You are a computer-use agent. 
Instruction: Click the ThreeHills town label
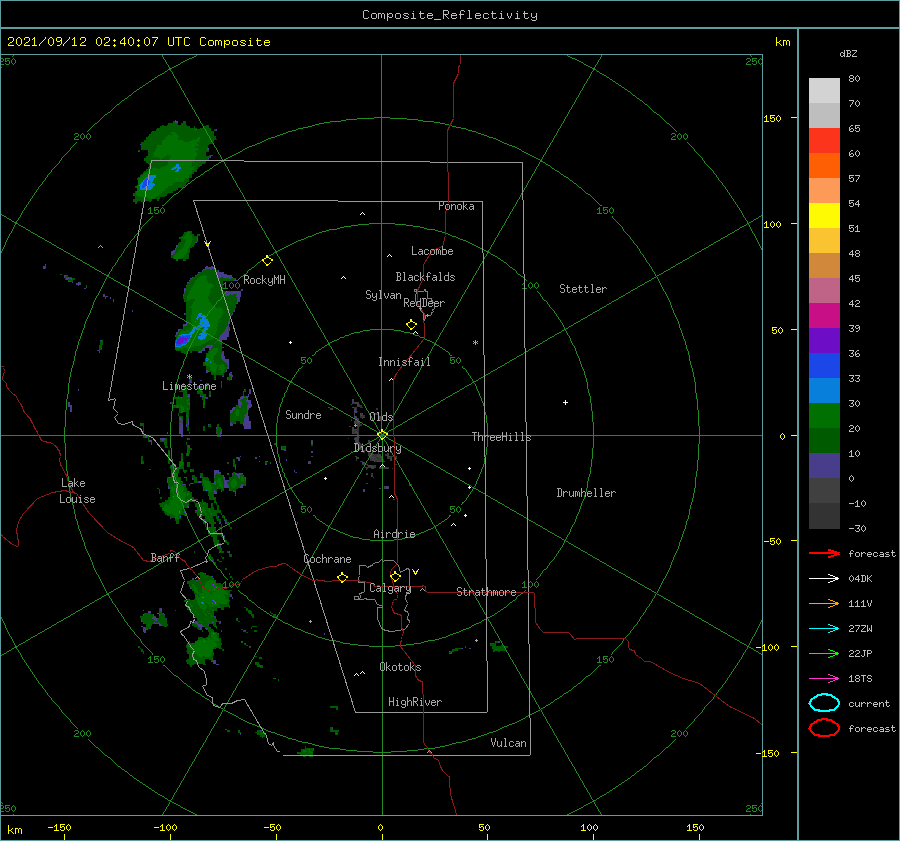point(502,437)
